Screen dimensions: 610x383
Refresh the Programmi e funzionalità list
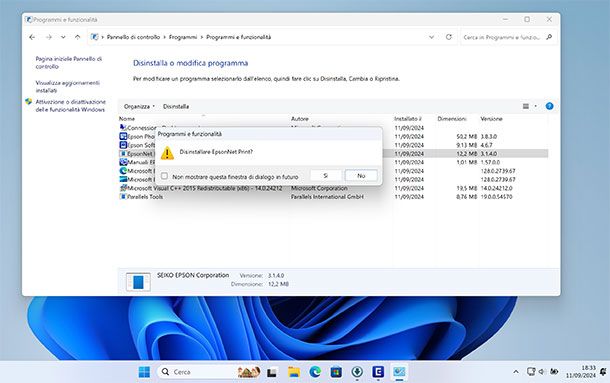coord(449,37)
